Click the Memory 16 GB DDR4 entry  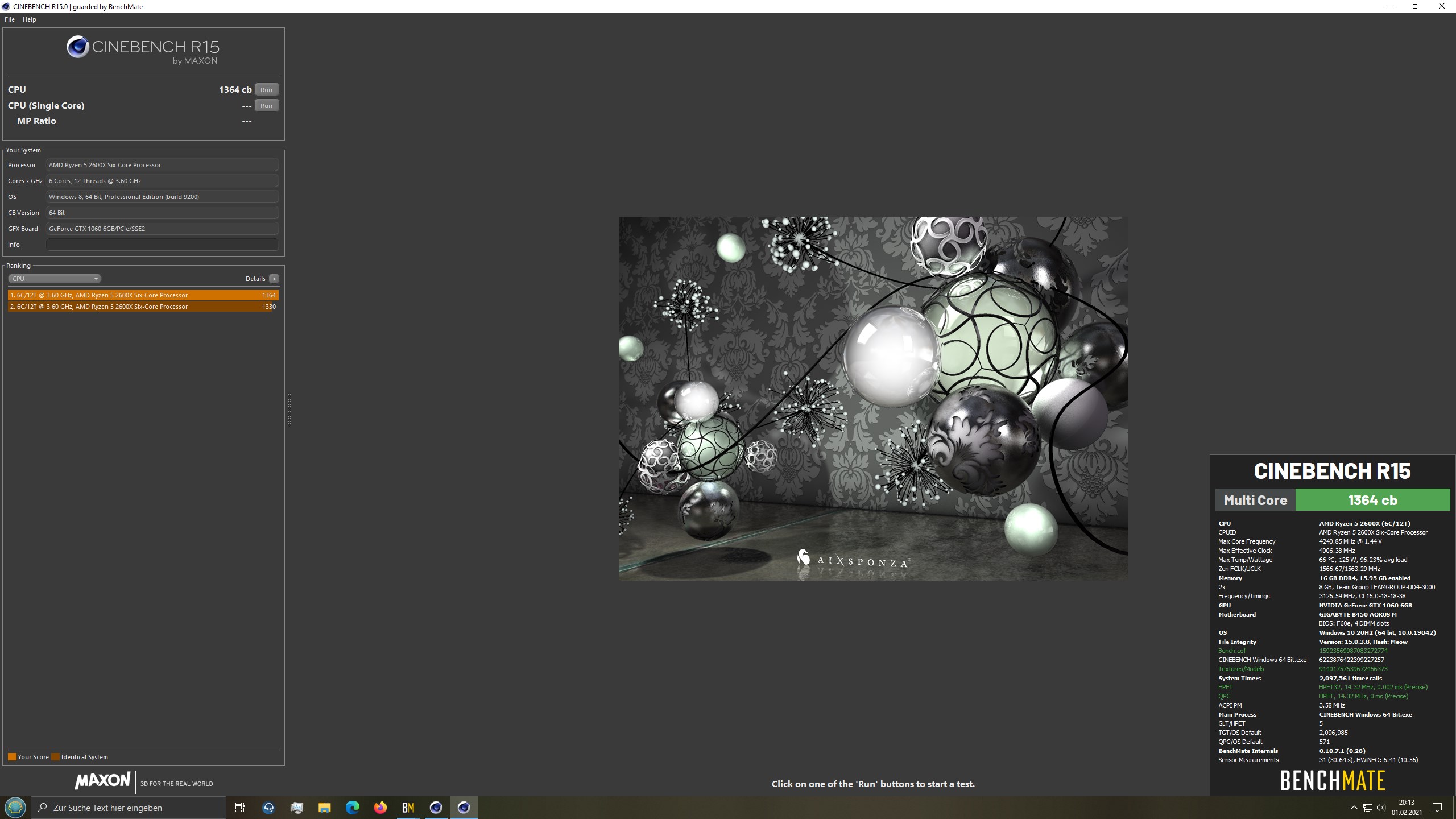click(1364, 578)
